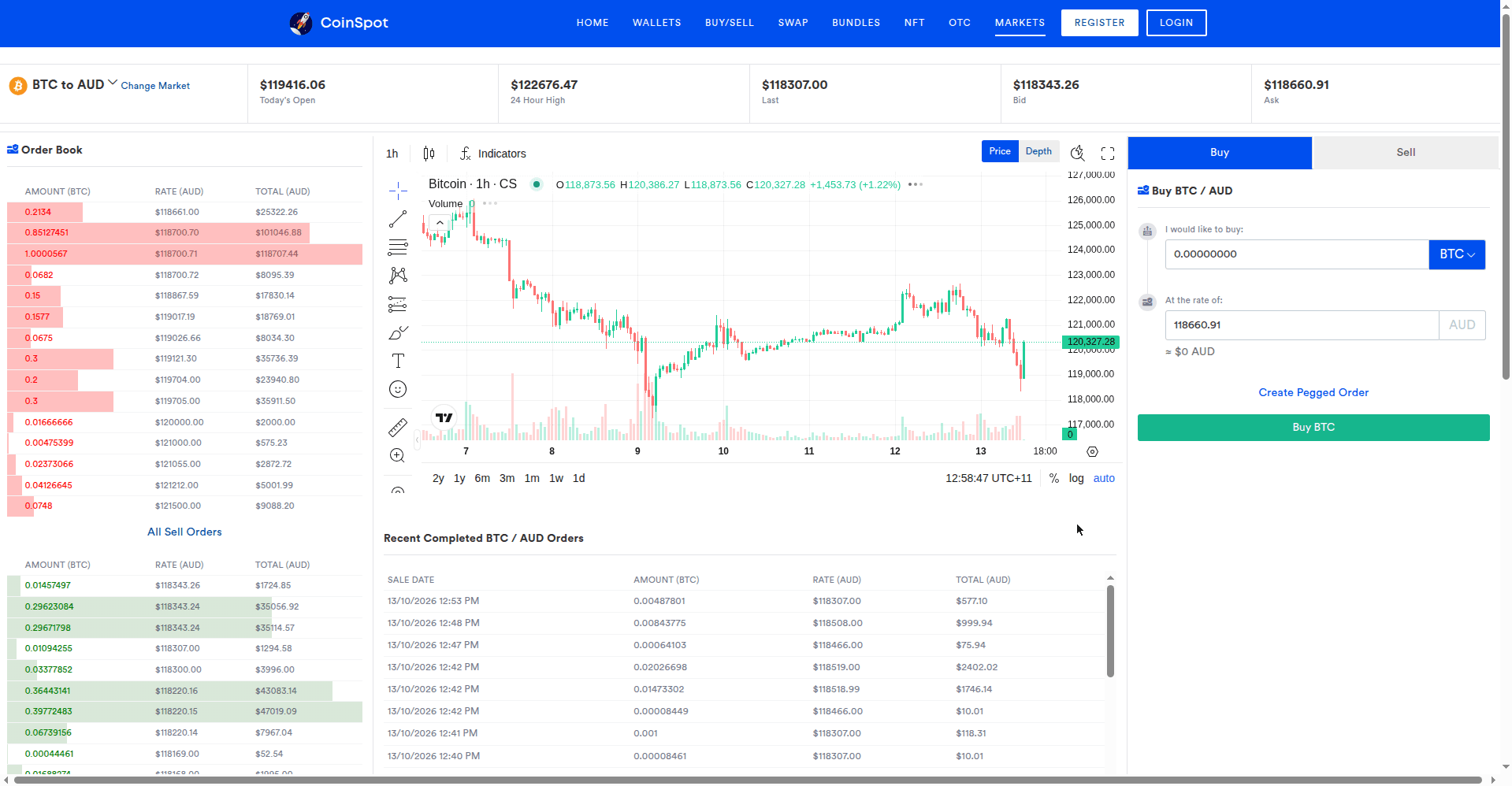Click the REGISTER button
Viewport: 1512px width, 786px height.
pos(1099,23)
